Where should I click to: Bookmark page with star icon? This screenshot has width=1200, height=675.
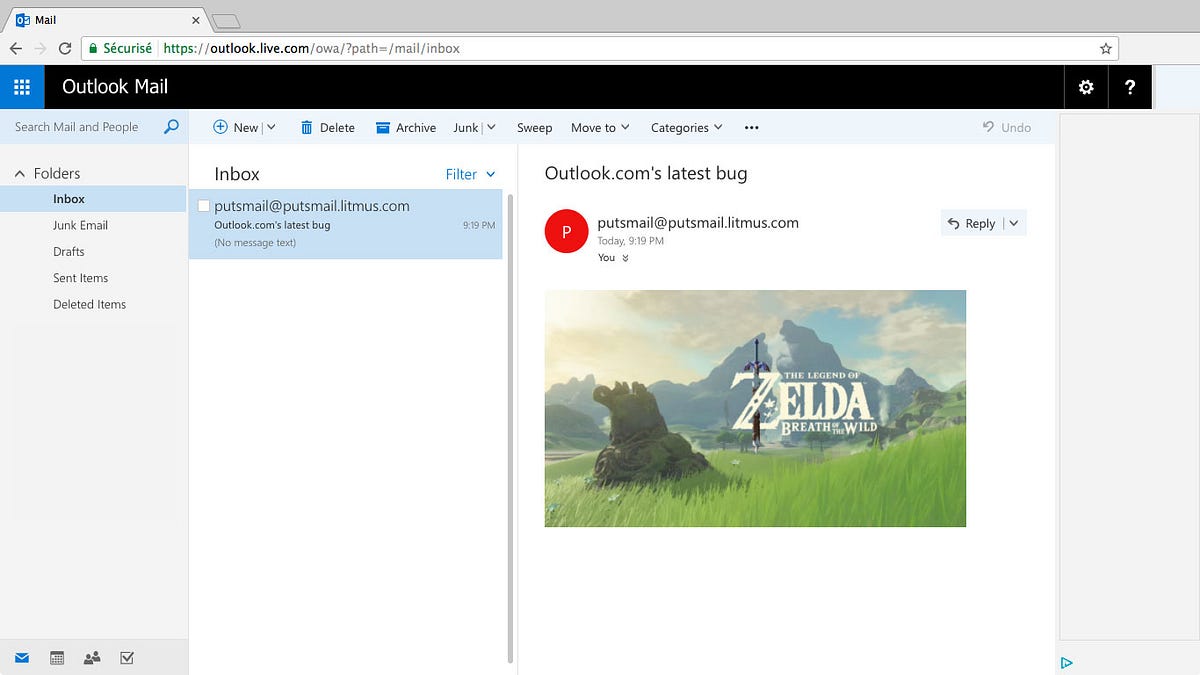pyautogui.click(x=1105, y=48)
